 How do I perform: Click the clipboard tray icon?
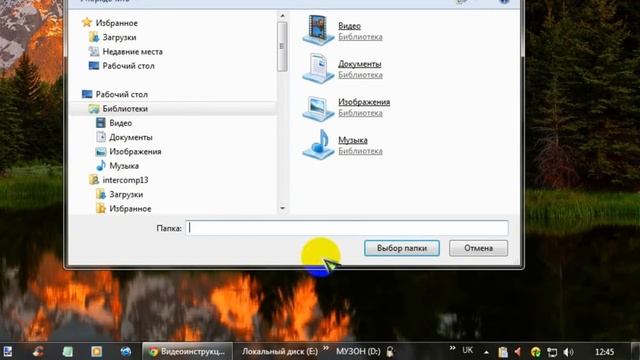[x=503, y=352]
